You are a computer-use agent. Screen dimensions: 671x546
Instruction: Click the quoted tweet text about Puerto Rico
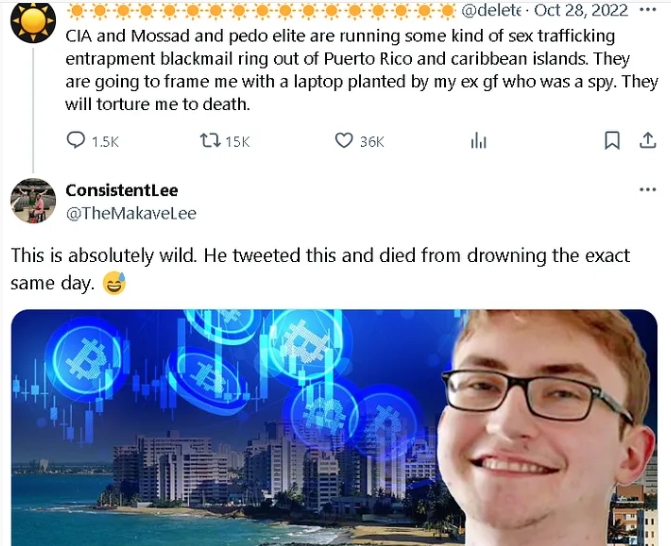click(x=362, y=70)
